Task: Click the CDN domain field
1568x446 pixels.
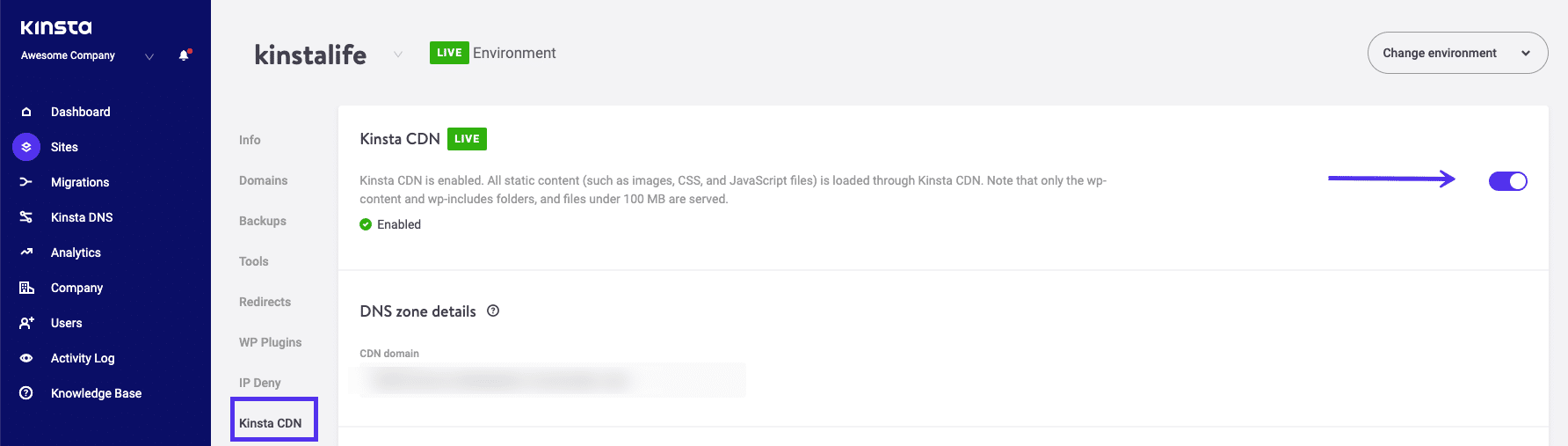Action: [x=552, y=380]
